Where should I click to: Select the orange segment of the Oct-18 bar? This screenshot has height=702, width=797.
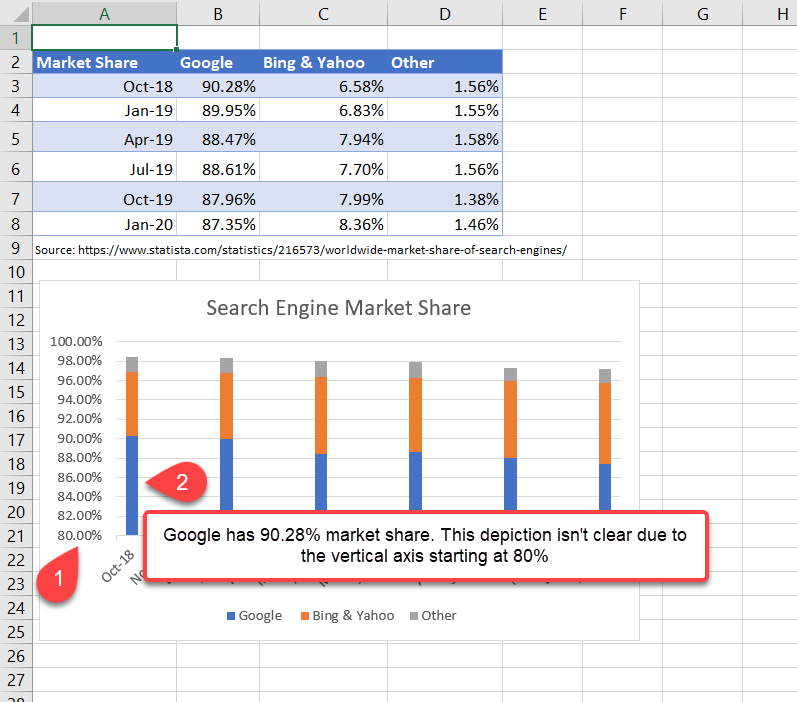pyautogui.click(x=132, y=404)
